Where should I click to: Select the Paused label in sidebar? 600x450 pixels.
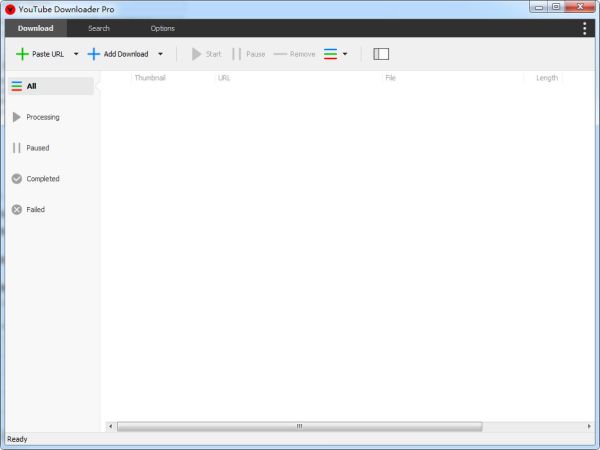(38, 148)
